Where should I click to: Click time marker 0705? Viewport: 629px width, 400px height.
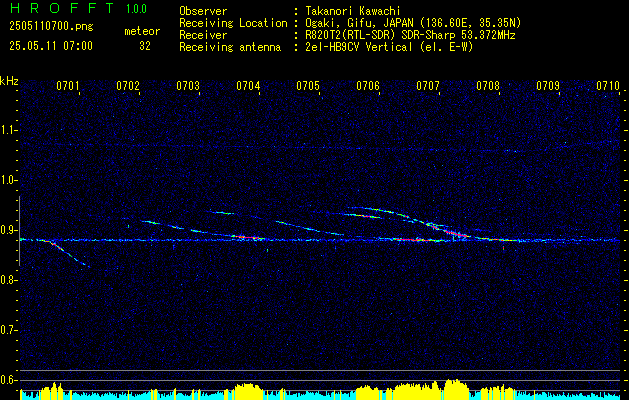pos(308,85)
